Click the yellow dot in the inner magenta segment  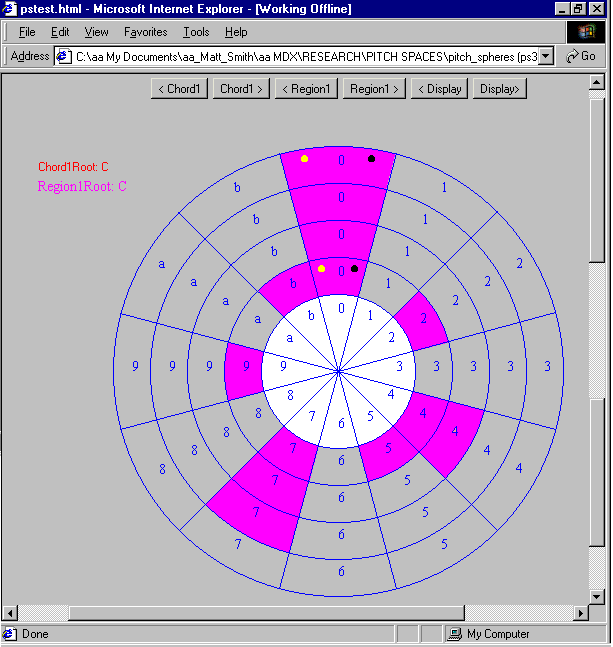pyautogui.click(x=321, y=269)
